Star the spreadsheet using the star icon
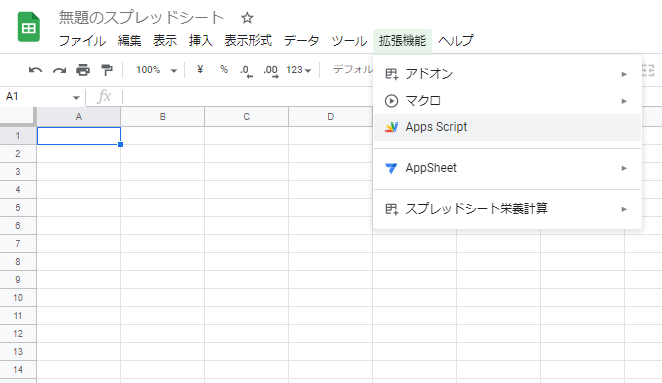The width and height of the screenshot is (662, 383). (247, 18)
